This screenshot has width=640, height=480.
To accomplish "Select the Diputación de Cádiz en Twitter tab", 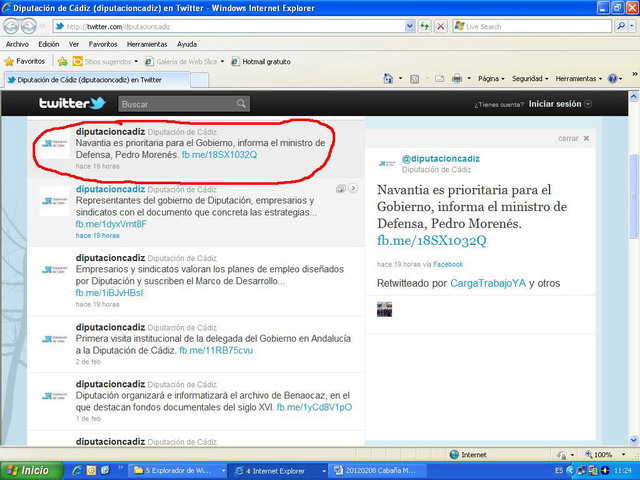I will 97,80.
